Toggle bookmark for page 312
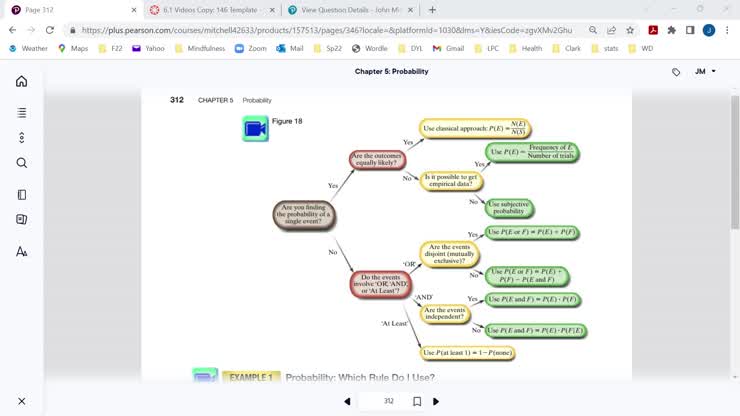Image resolution: width=740 pixels, height=416 pixels. pyautogui.click(x=417, y=401)
